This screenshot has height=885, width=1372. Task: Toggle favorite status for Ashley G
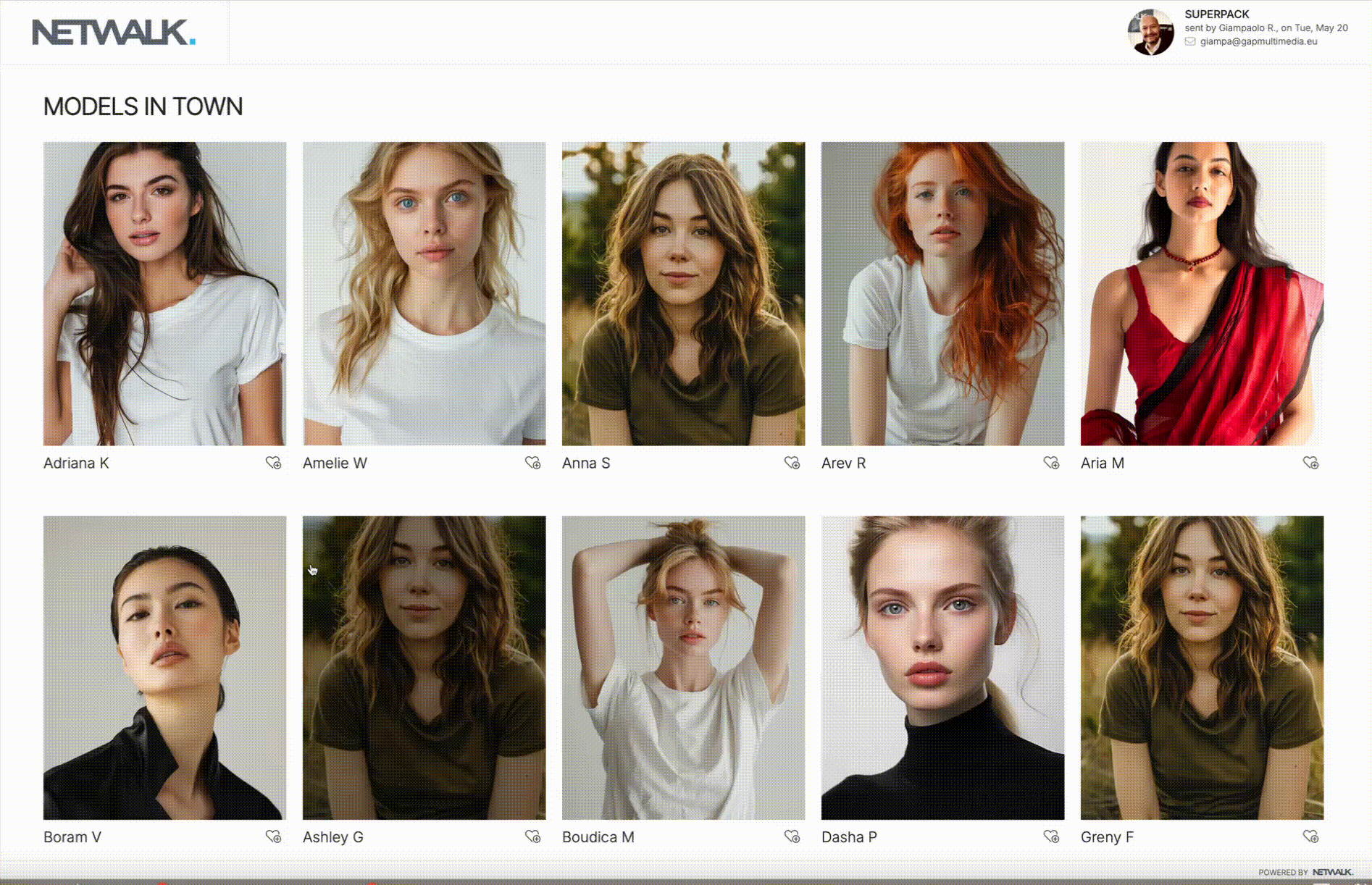534,836
